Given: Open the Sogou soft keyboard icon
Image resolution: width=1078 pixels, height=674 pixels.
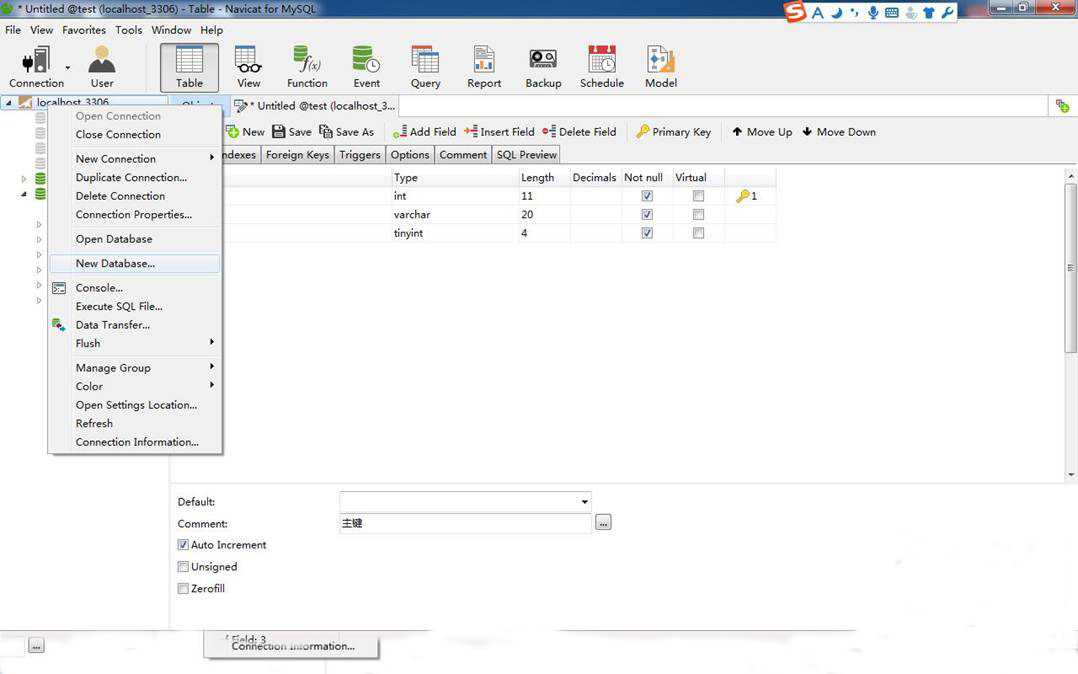Looking at the screenshot, I should click(892, 12).
